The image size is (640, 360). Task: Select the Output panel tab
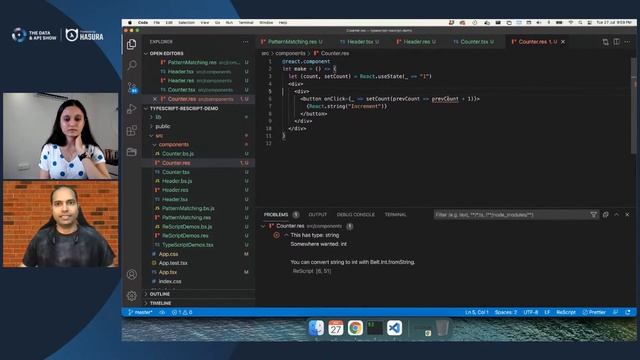(x=318, y=215)
